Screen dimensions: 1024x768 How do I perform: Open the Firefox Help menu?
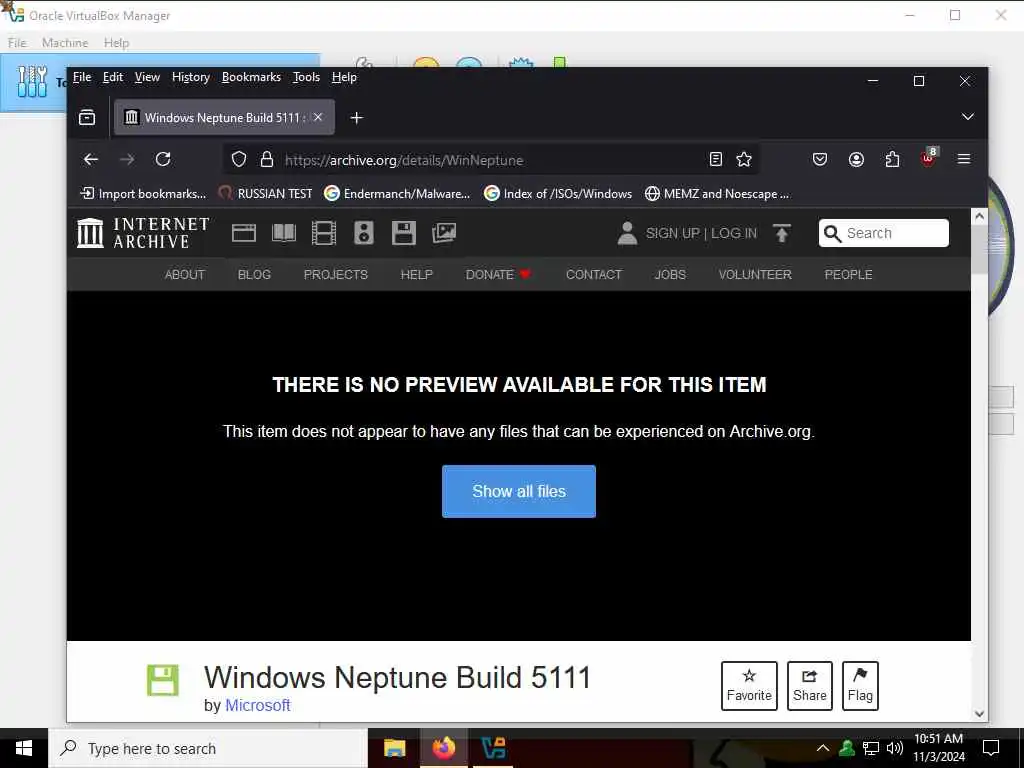[344, 77]
